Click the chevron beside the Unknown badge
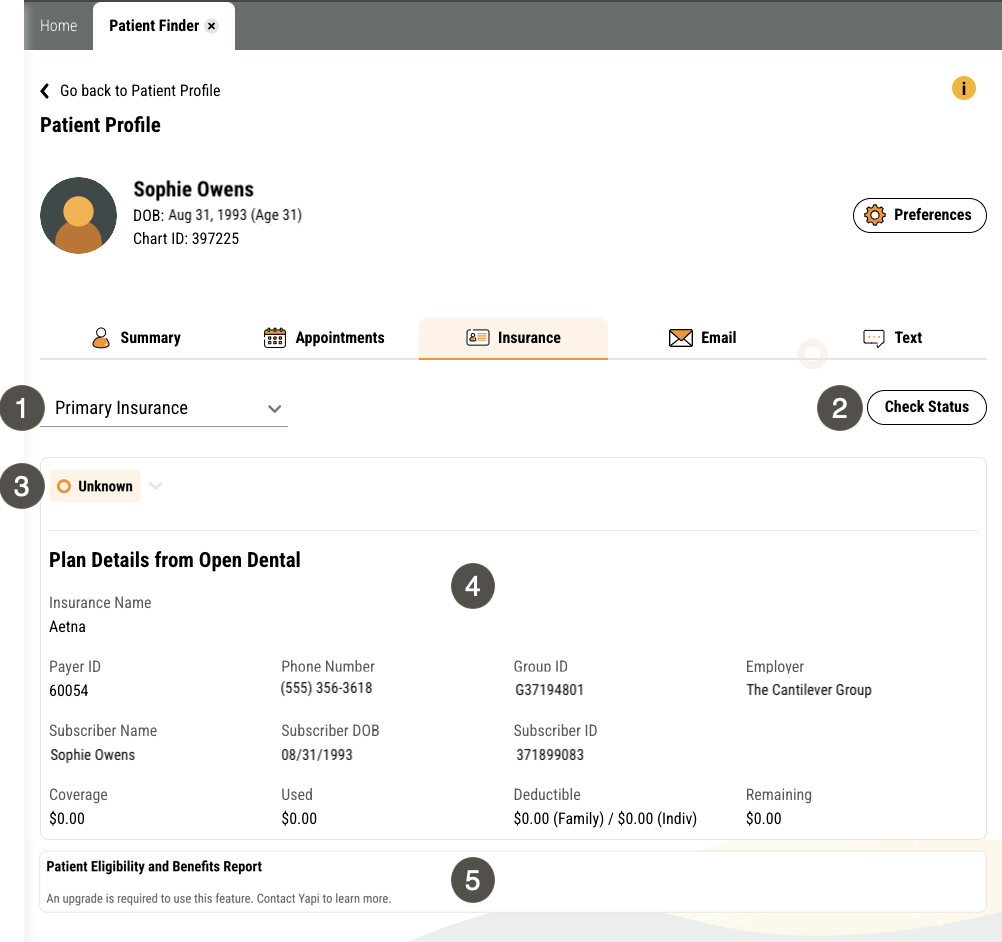This screenshot has width=1002, height=942. coord(155,486)
